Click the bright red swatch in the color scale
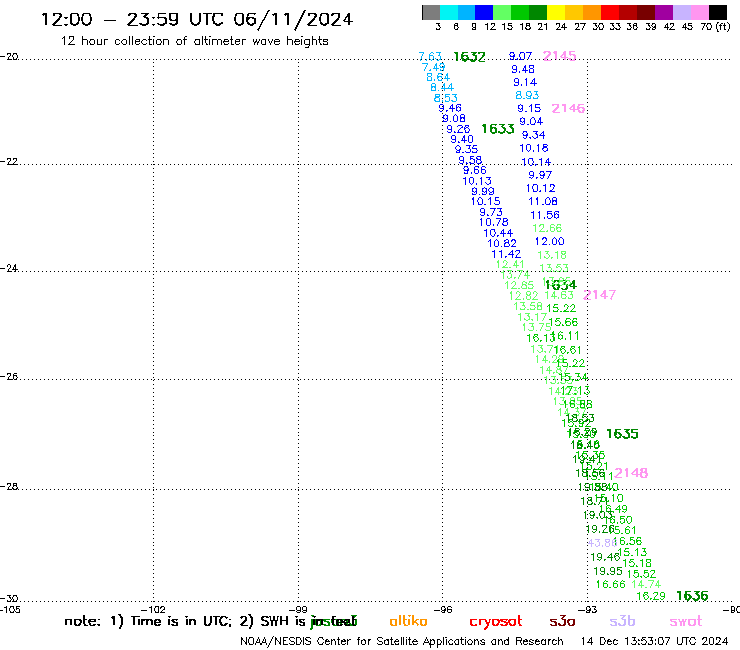Image resolution: width=740 pixels, height=650 pixels. [610, 12]
